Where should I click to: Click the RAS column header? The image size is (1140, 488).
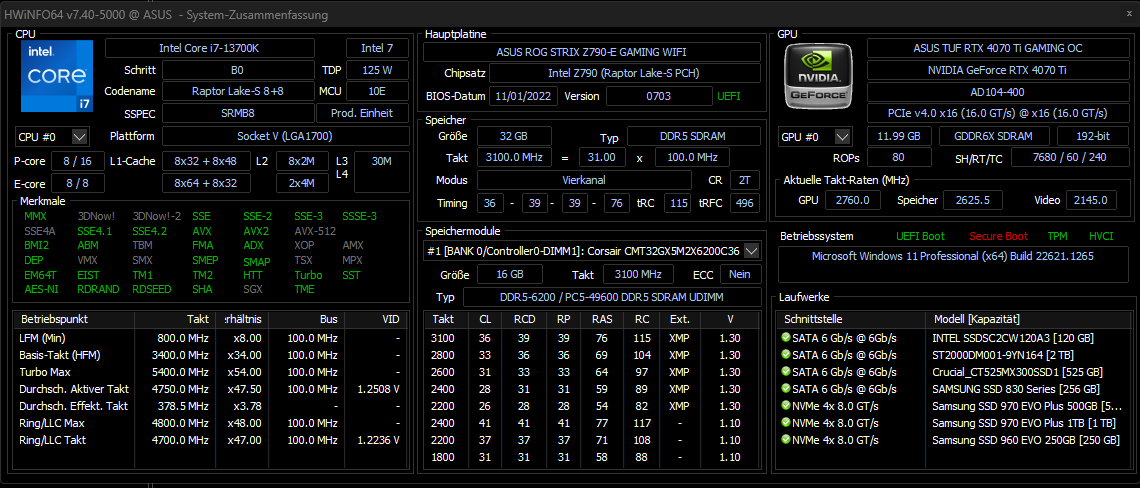tap(602, 319)
